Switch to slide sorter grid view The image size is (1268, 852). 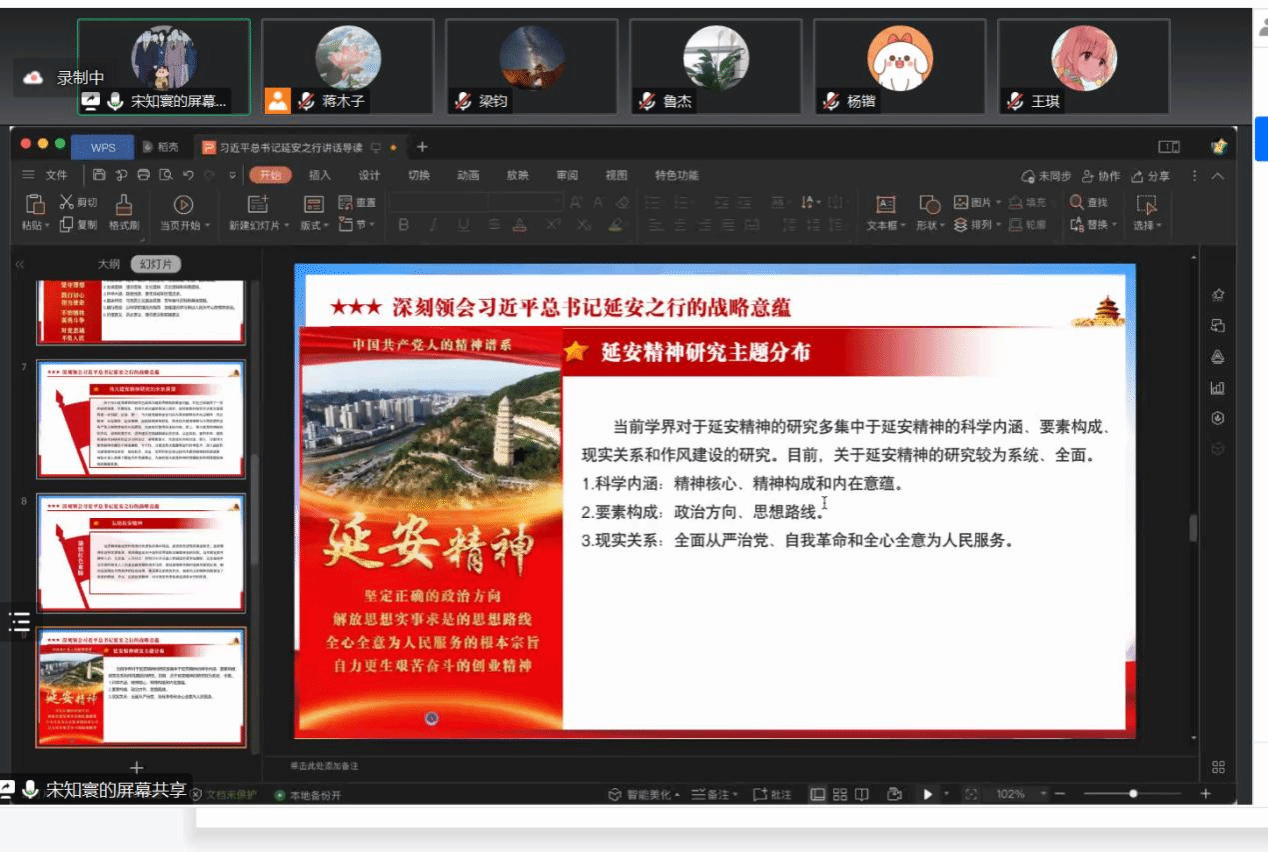click(840, 794)
